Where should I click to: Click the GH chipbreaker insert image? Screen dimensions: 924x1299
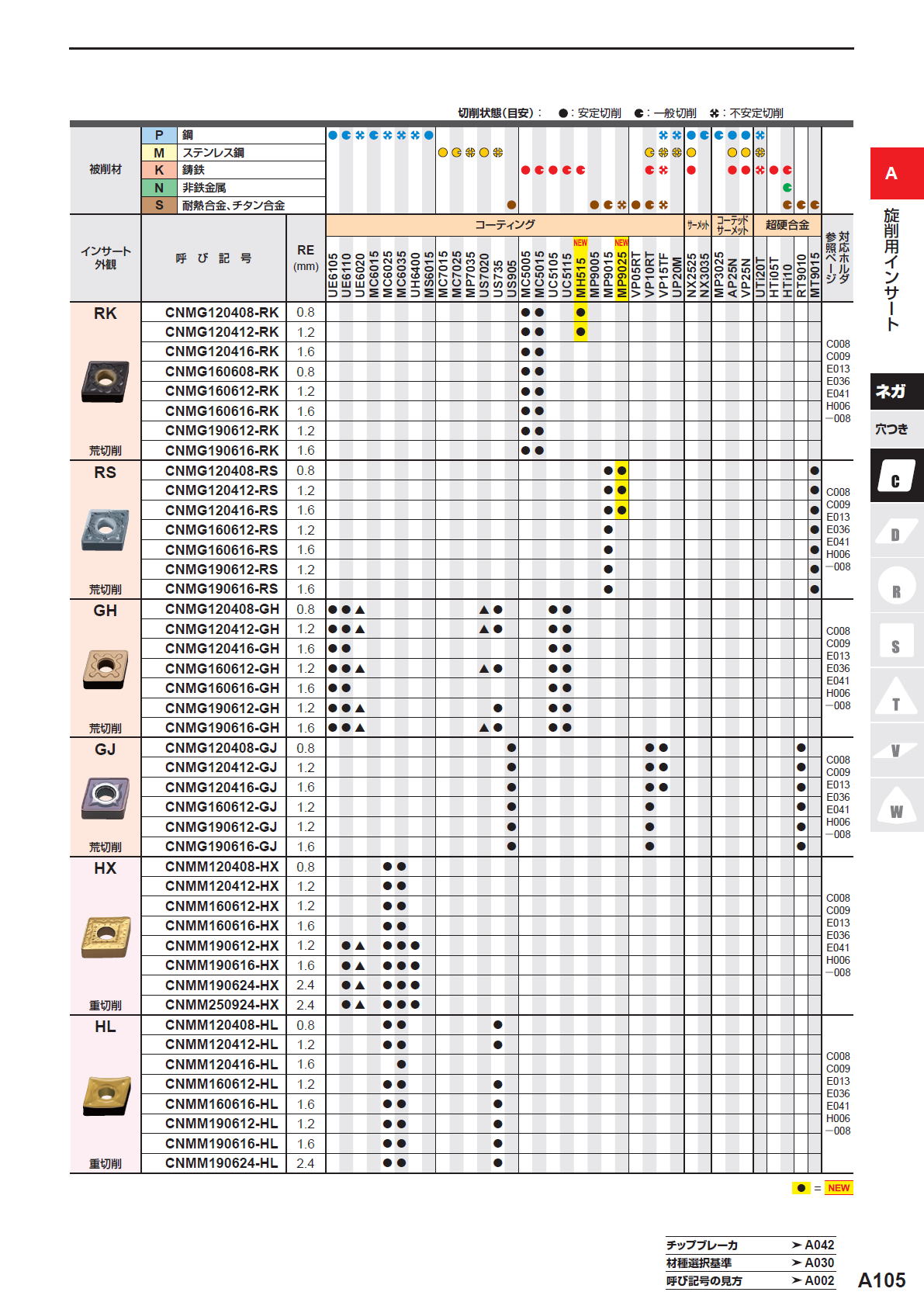106,669
